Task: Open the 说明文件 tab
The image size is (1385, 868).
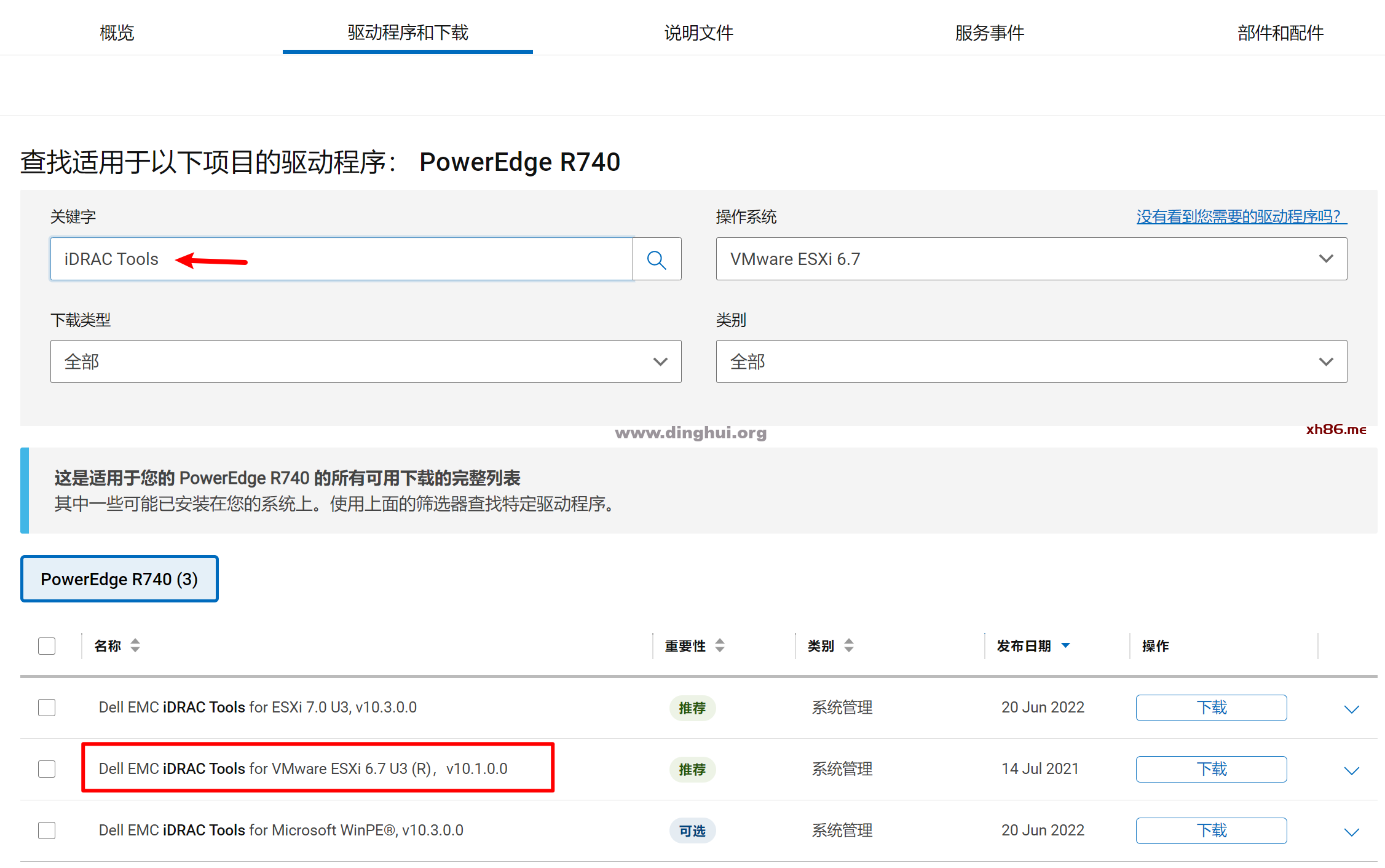Action: click(699, 33)
